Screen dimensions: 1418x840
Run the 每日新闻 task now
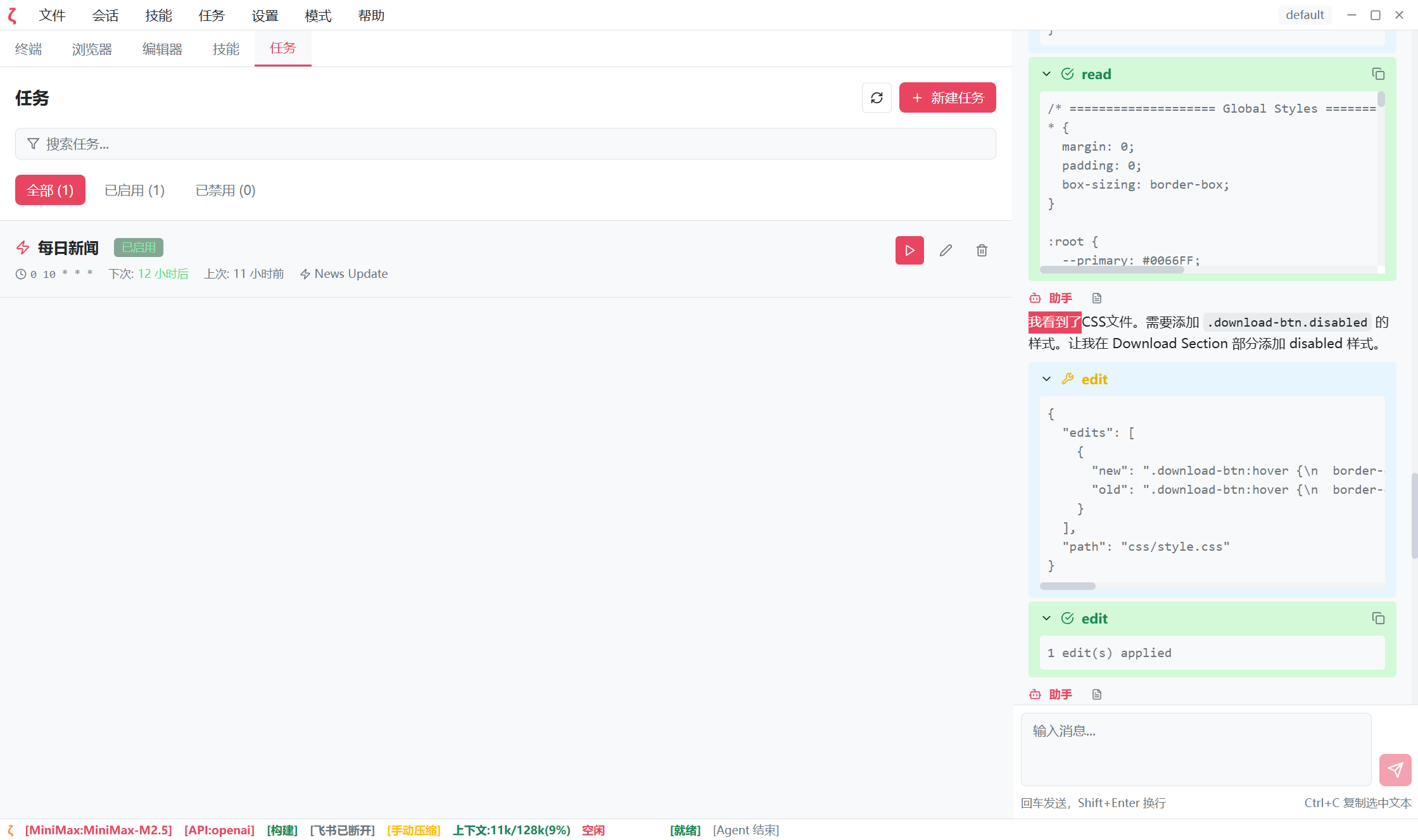point(909,250)
